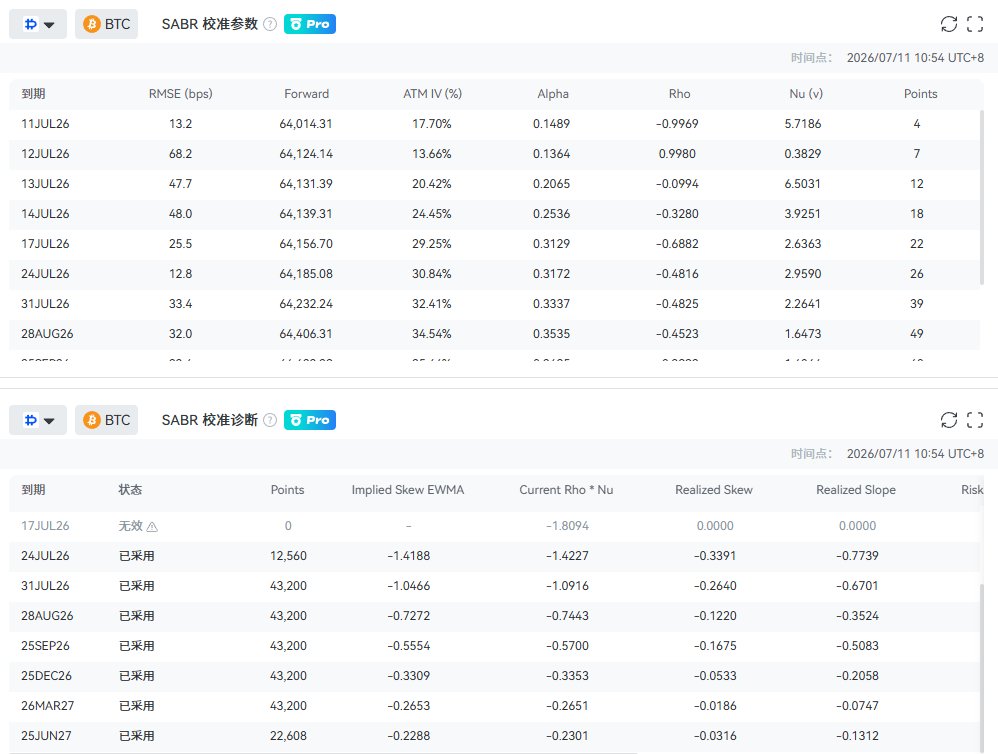
Task: Click help icon next to SABR 校准诊断
Action: point(270,420)
